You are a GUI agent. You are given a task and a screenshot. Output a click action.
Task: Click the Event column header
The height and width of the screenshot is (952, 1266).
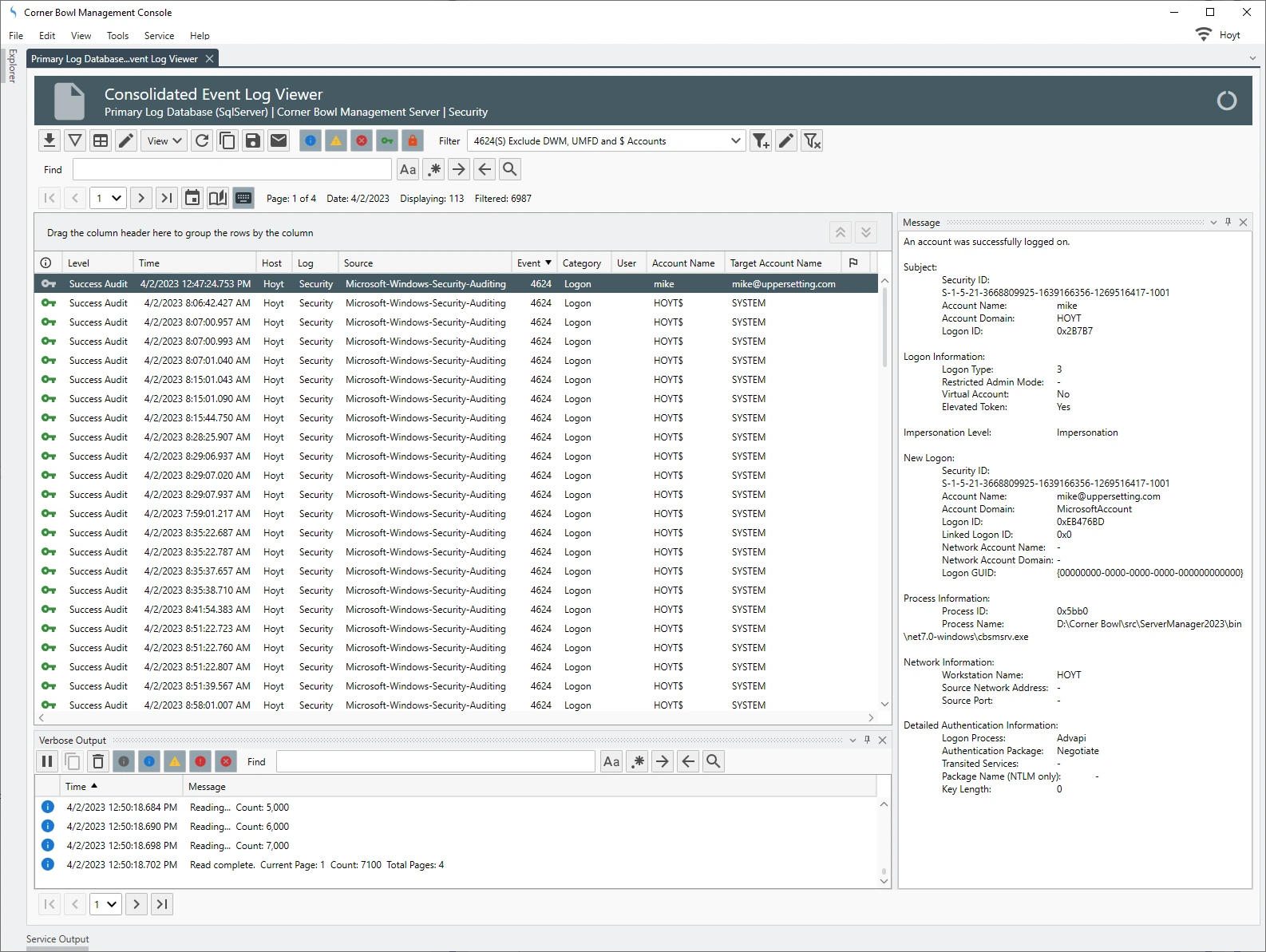[x=528, y=263]
